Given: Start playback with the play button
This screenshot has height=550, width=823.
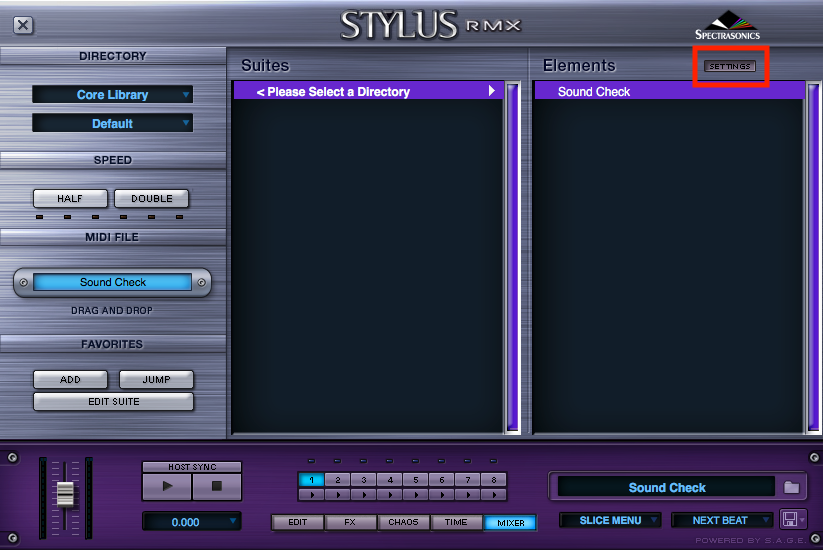Looking at the screenshot, I should click(x=167, y=486).
